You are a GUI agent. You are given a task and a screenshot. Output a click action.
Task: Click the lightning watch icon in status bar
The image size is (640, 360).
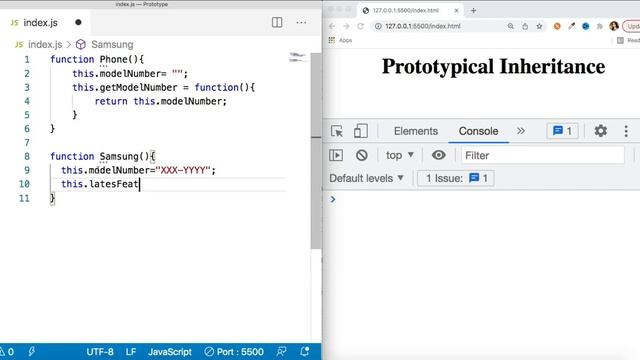[x=31, y=352]
